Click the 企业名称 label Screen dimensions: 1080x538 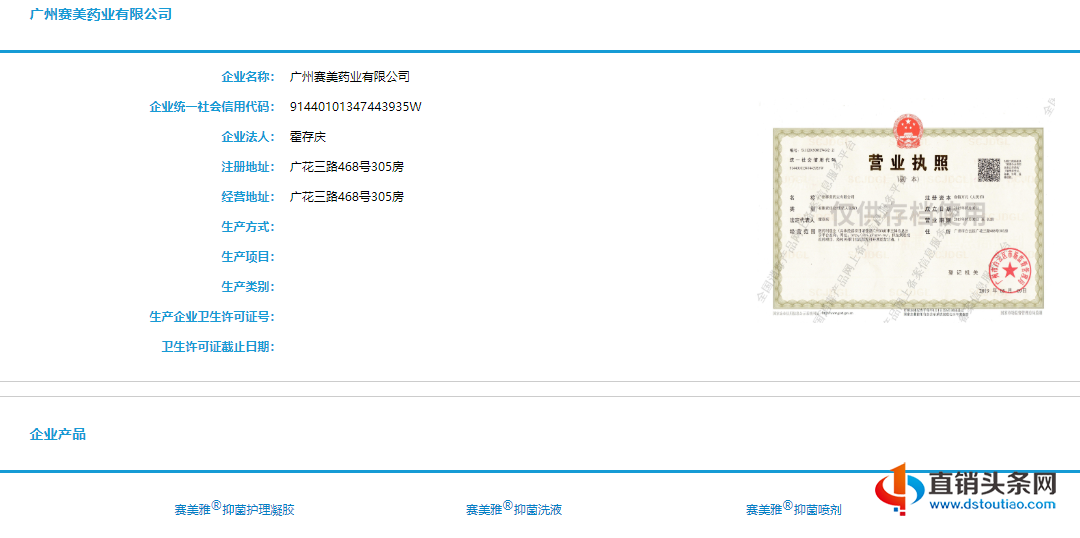pyautogui.click(x=248, y=76)
